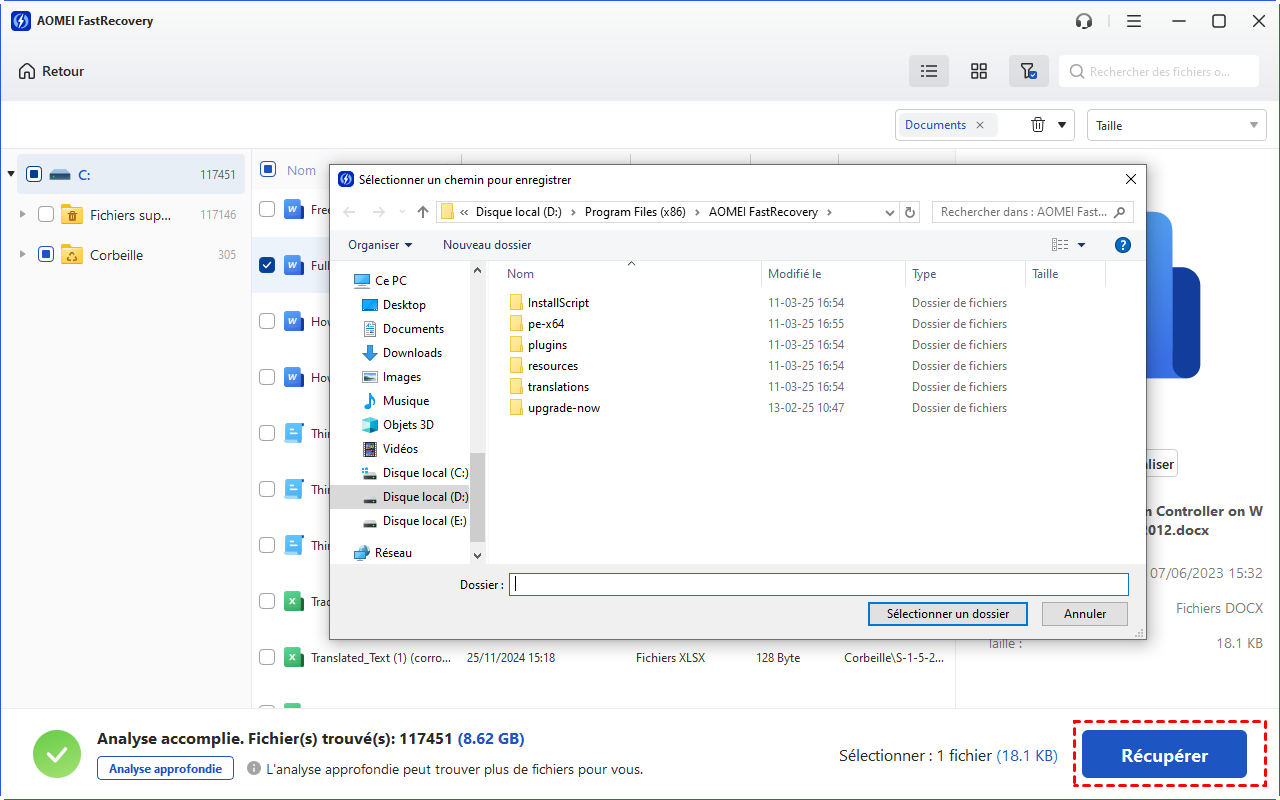Image resolution: width=1280 pixels, height=800 pixels.
Task: Select Objets 3D in navigation pane
Action: (x=408, y=425)
